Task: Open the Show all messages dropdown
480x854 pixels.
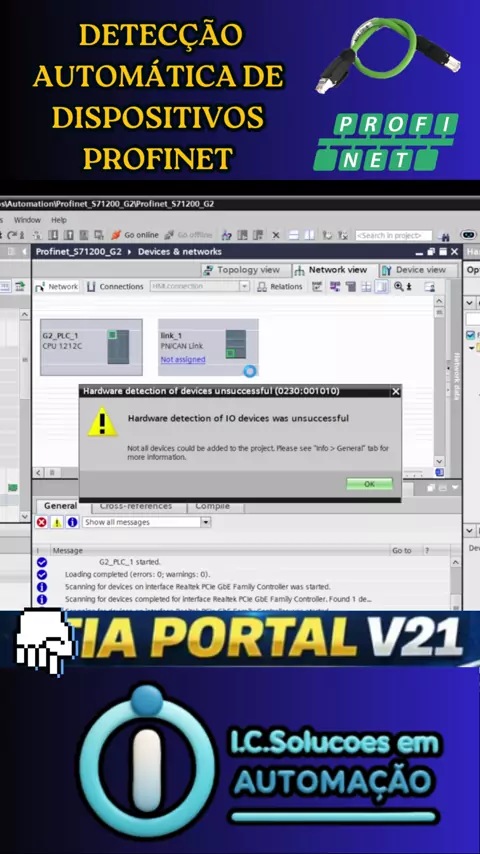Action: 206,522
